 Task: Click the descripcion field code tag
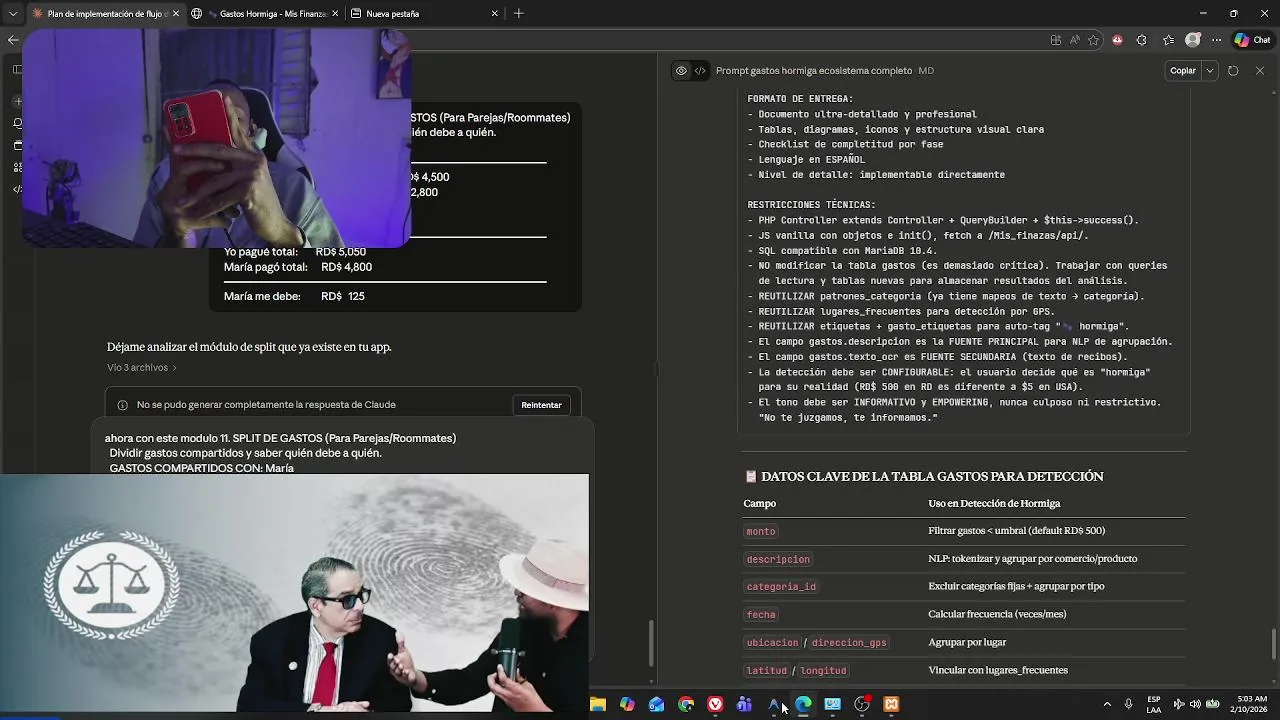pyautogui.click(x=778, y=559)
